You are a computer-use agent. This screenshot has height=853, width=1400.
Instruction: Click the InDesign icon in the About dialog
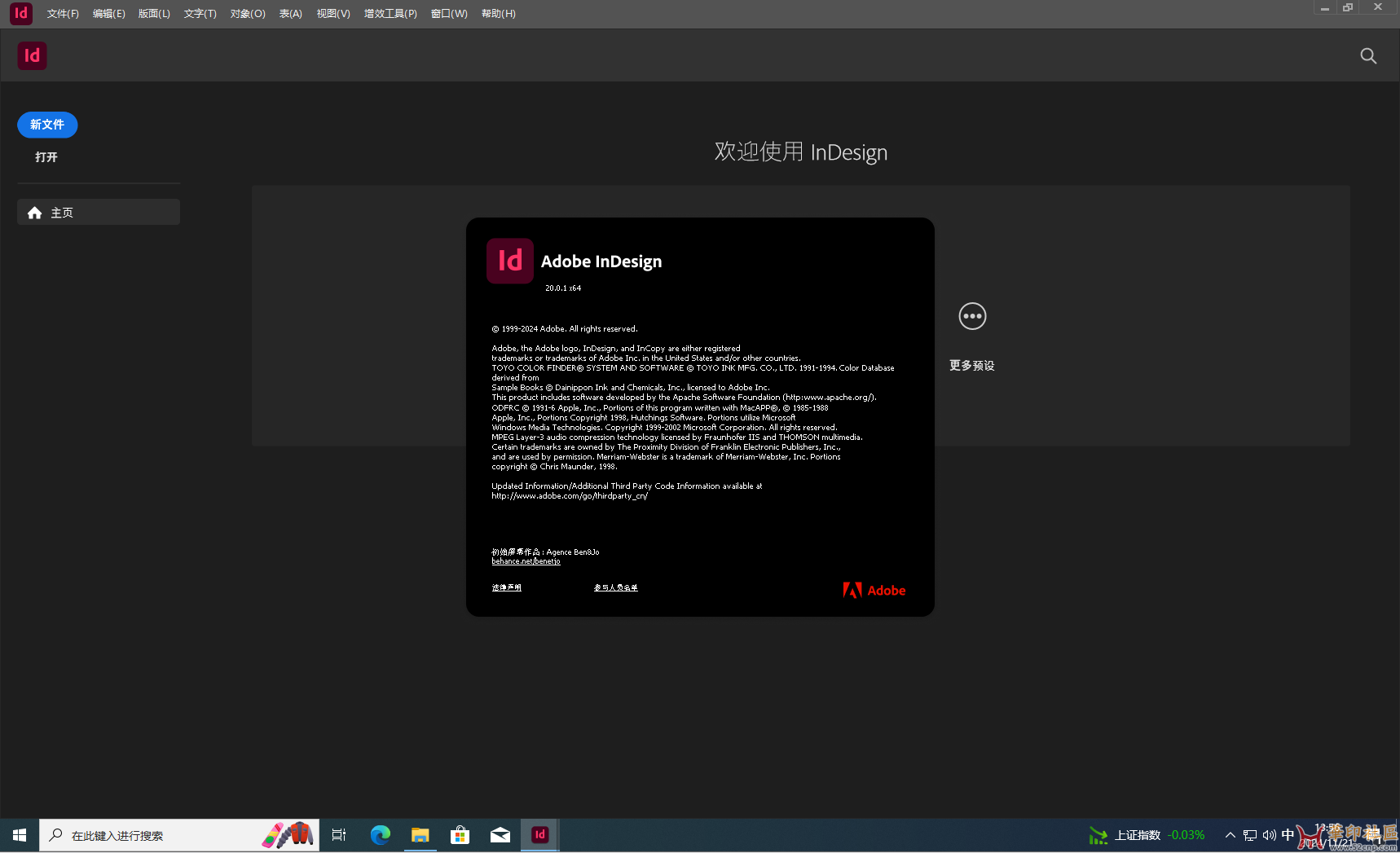[510, 261]
